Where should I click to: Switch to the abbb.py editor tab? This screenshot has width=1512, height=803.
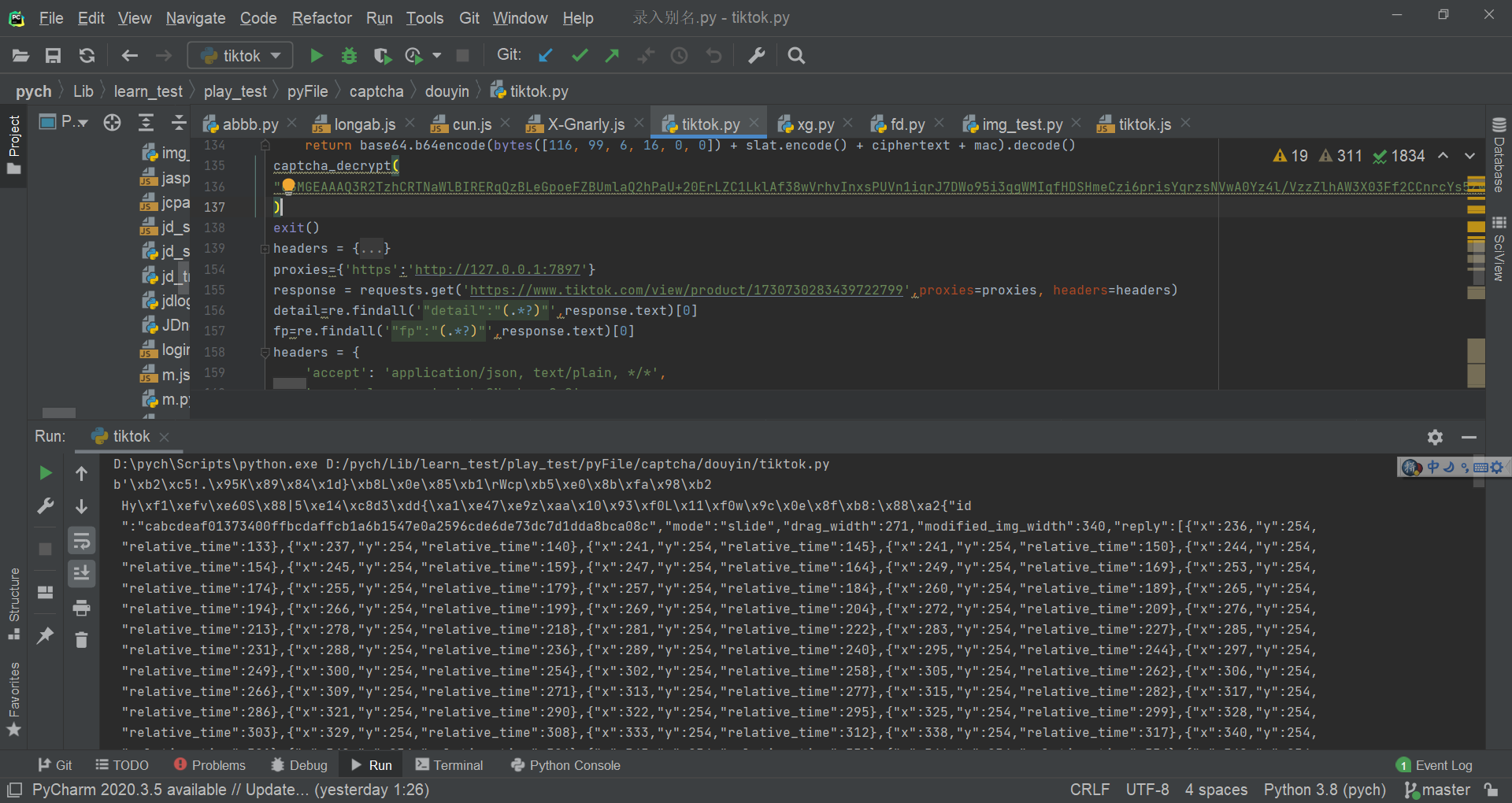250,124
